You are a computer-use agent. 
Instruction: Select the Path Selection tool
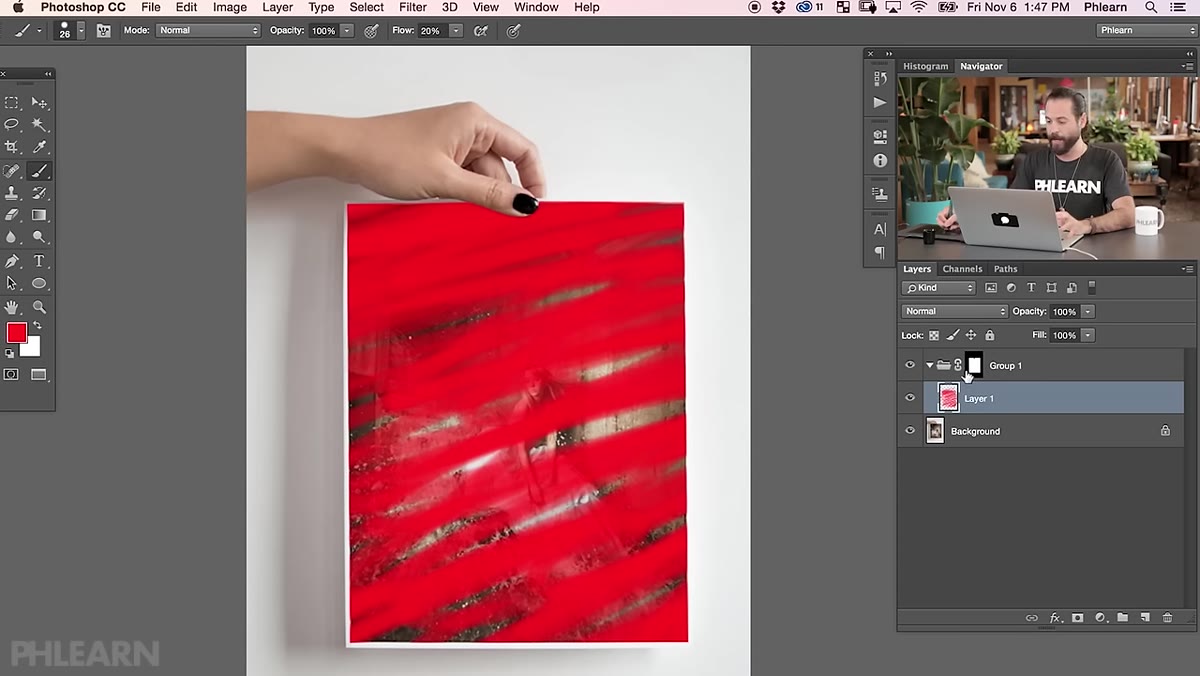[12, 283]
